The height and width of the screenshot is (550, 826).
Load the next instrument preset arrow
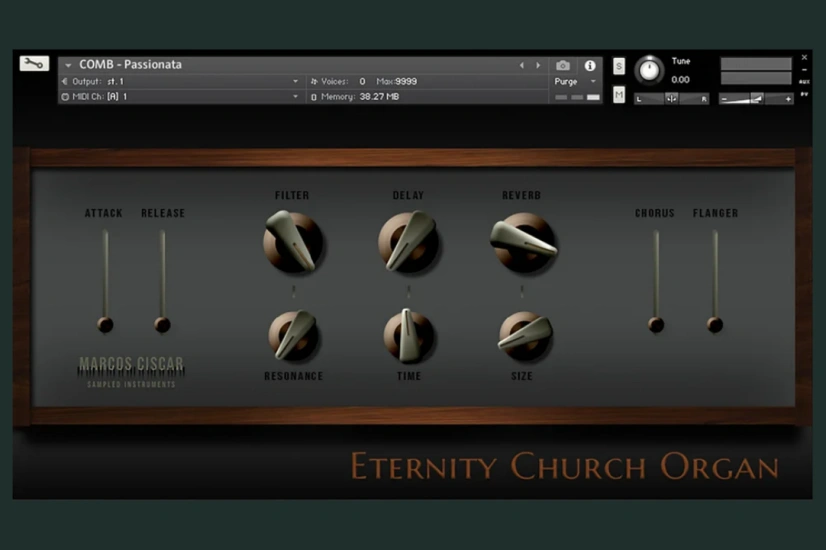point(538,65)
